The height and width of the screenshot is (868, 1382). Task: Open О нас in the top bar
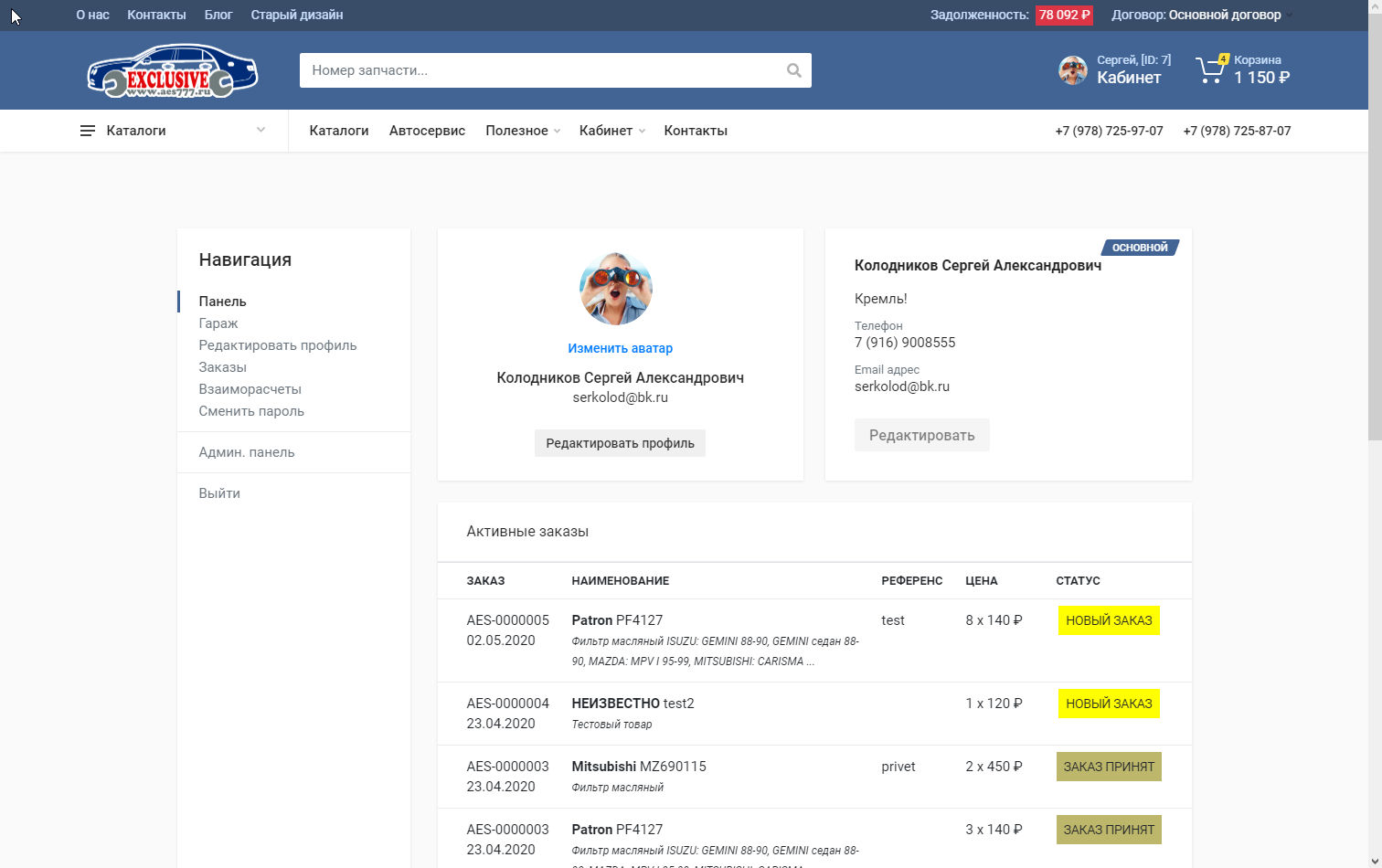pyautogui.click(x=92, y=15)
